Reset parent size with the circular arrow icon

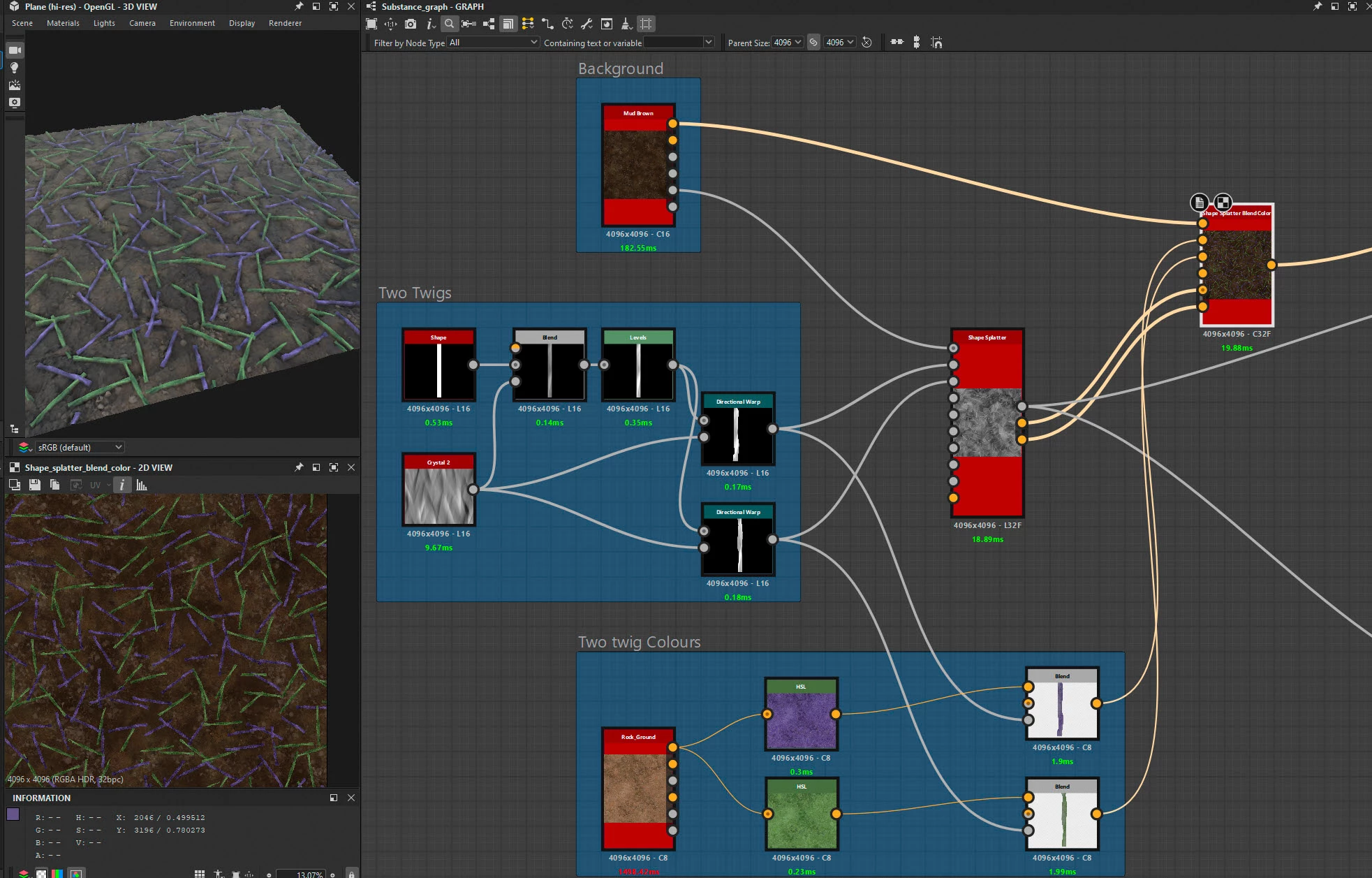click(866, 43)
